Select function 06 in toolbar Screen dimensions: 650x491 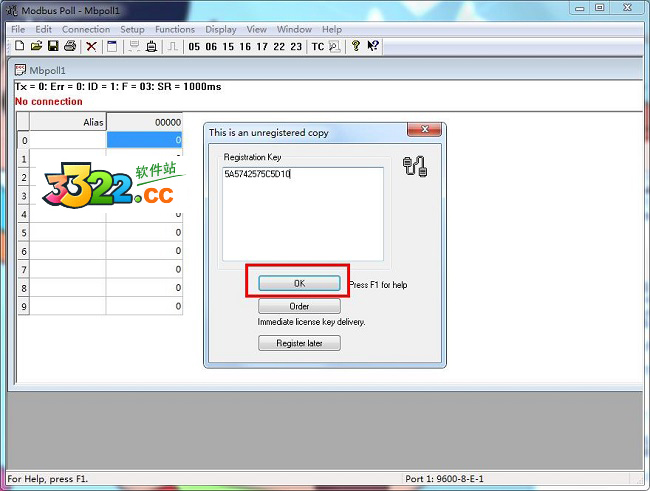click(211, 46)
